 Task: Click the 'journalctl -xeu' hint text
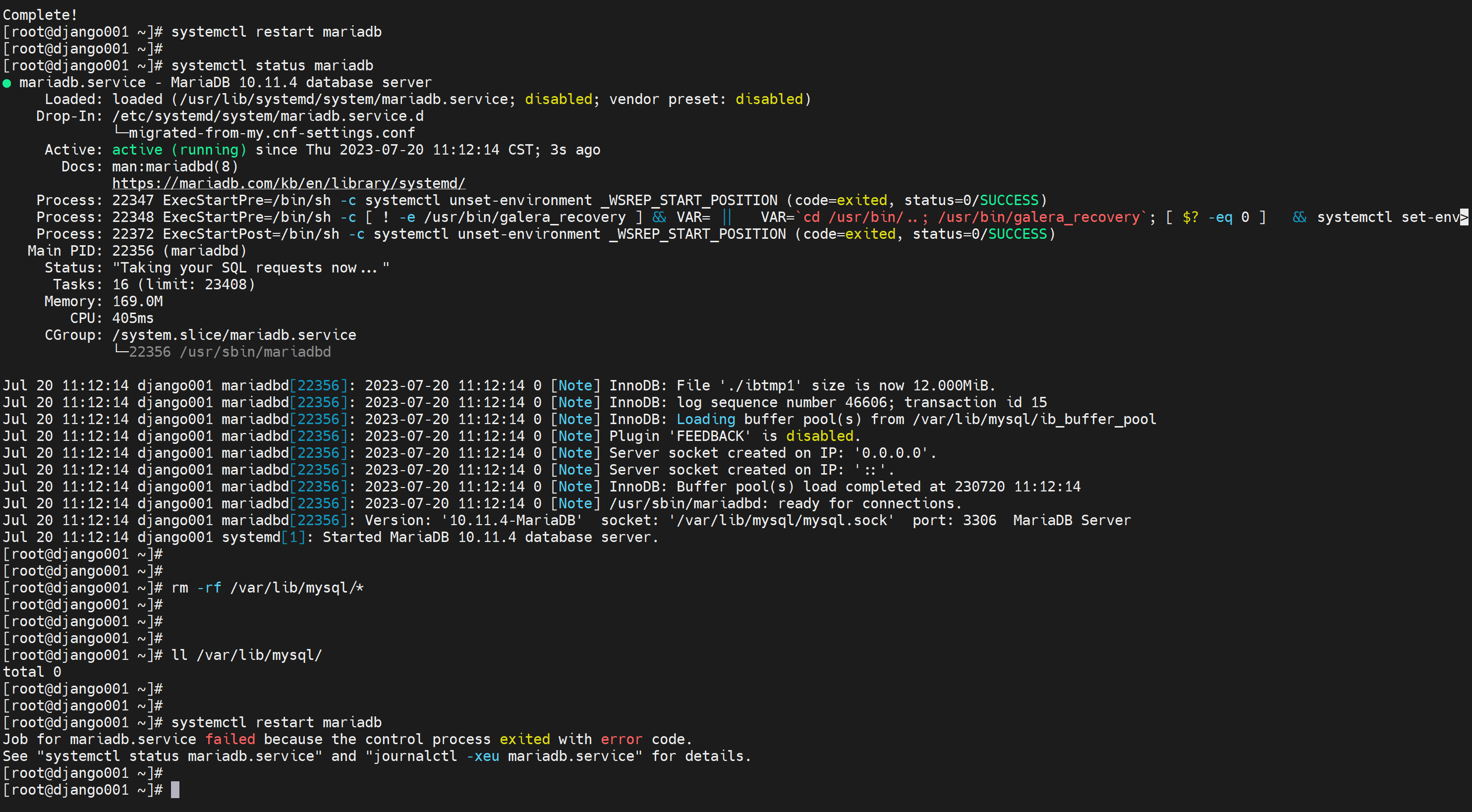[437, 756]
